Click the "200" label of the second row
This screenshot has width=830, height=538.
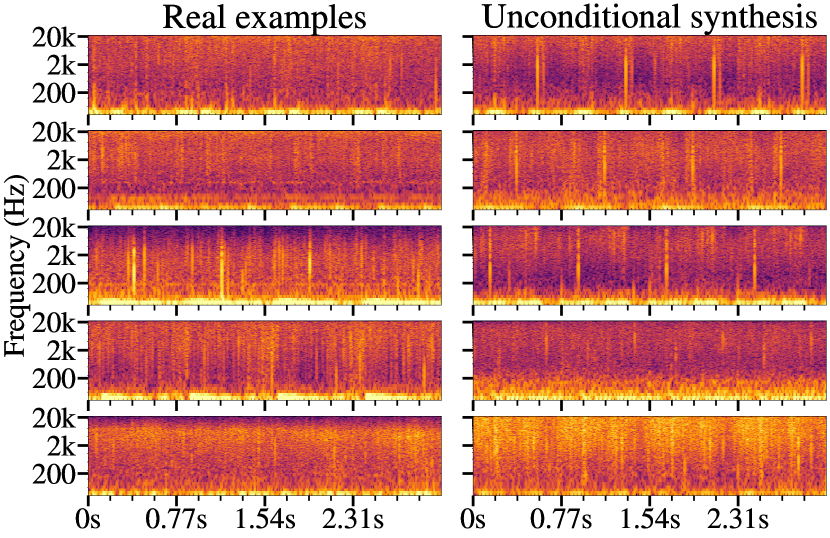(x=55, y=189)
